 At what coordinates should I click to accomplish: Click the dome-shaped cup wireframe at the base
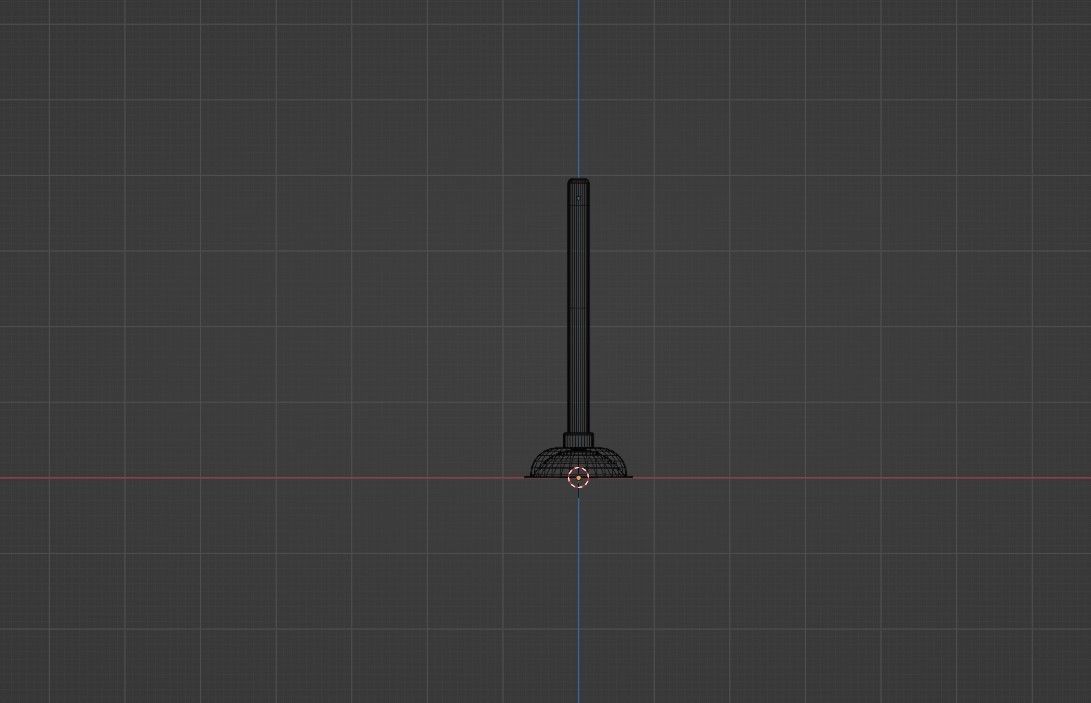tap(578, 463)
